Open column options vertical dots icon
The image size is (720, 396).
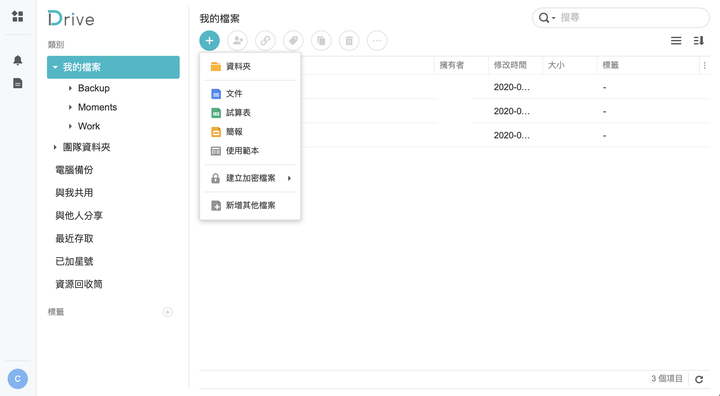pos(704,66)
